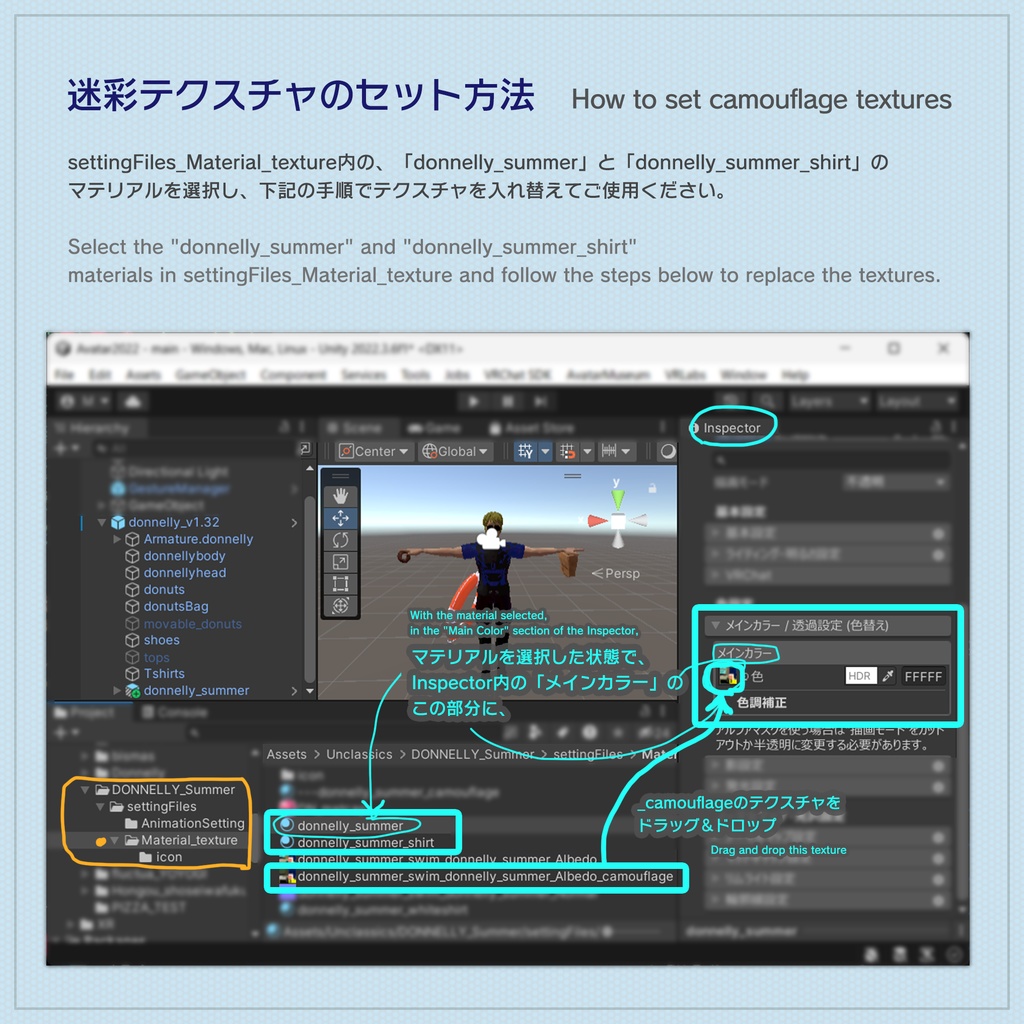The height and width of the screenshot is (1024, 1024).
Task: Collapse the Material_texture folder
Action: 115,840
